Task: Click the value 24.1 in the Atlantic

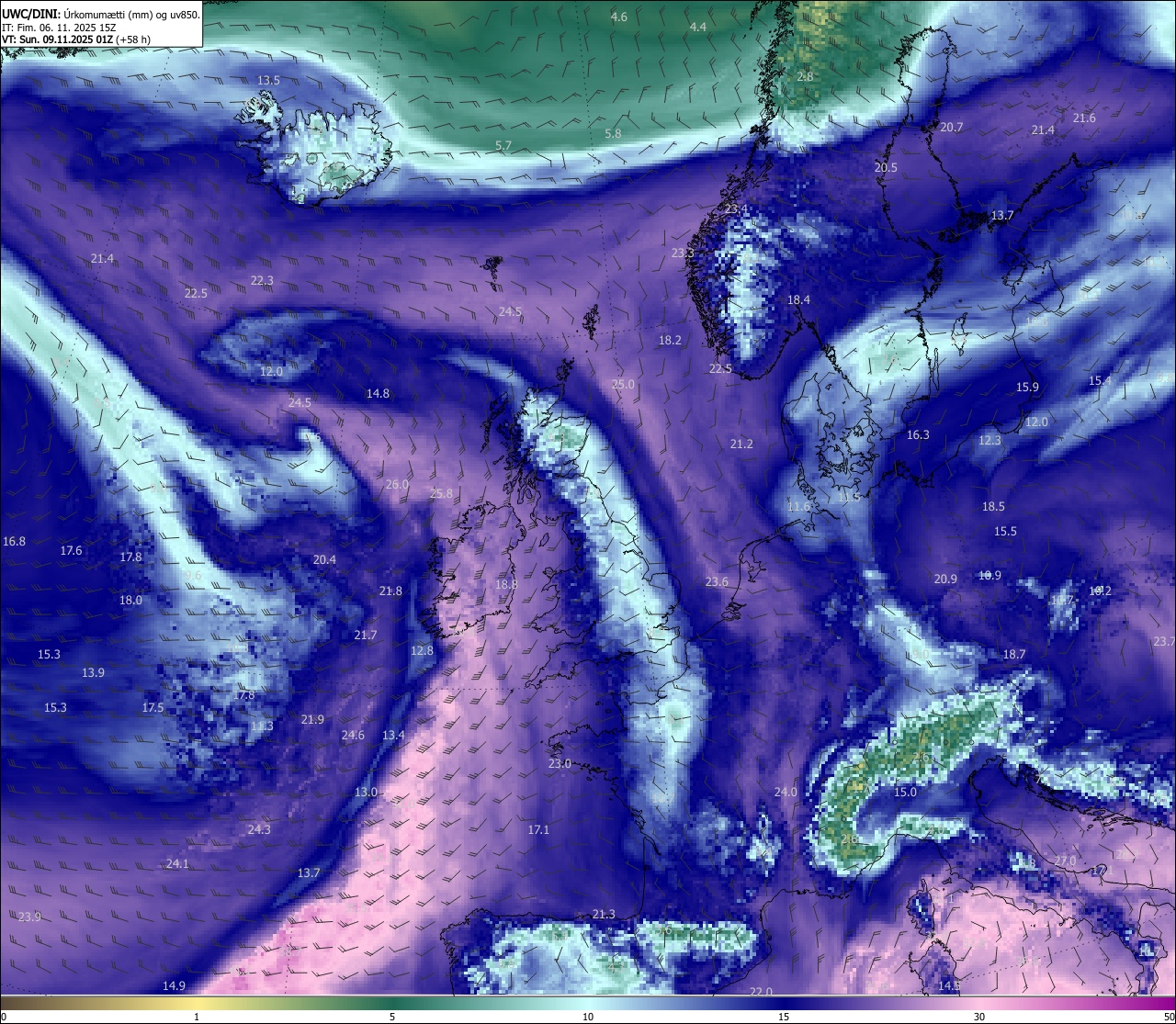Action: coord(177,864)
